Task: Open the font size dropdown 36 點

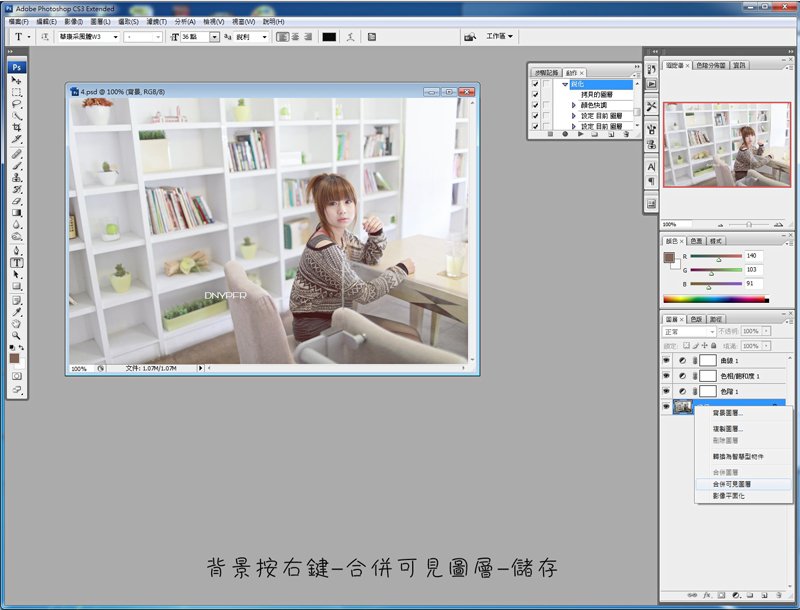Action: pyautogui.click(x=214, y=37)
